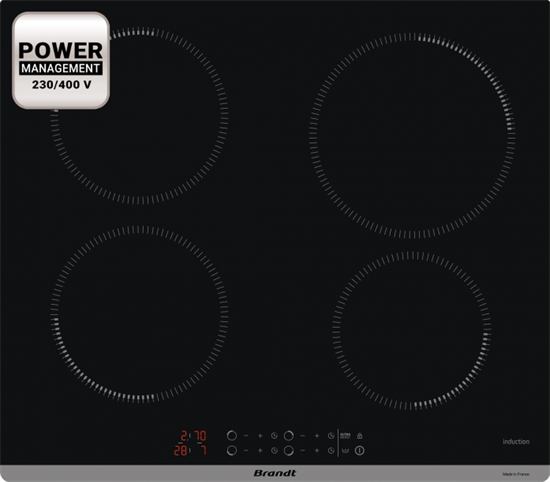Increase power with bottom-left plus key
The width and height of the screenshot is (550, 482).
[x=260, y=450]
